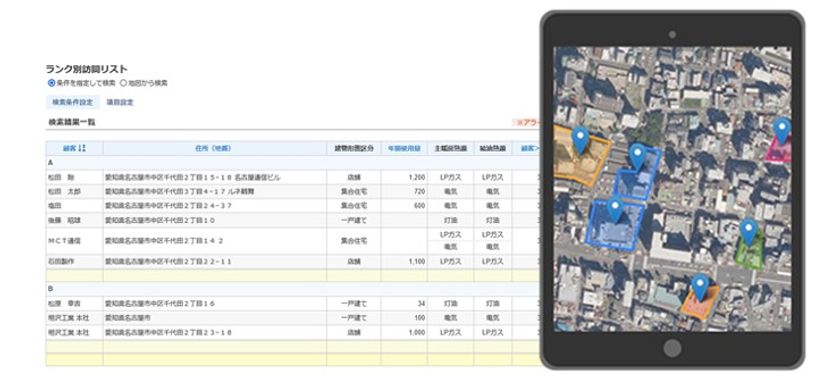
Task: Click the map pin on the yellow-outlined building
Action: tap(580, 139)
